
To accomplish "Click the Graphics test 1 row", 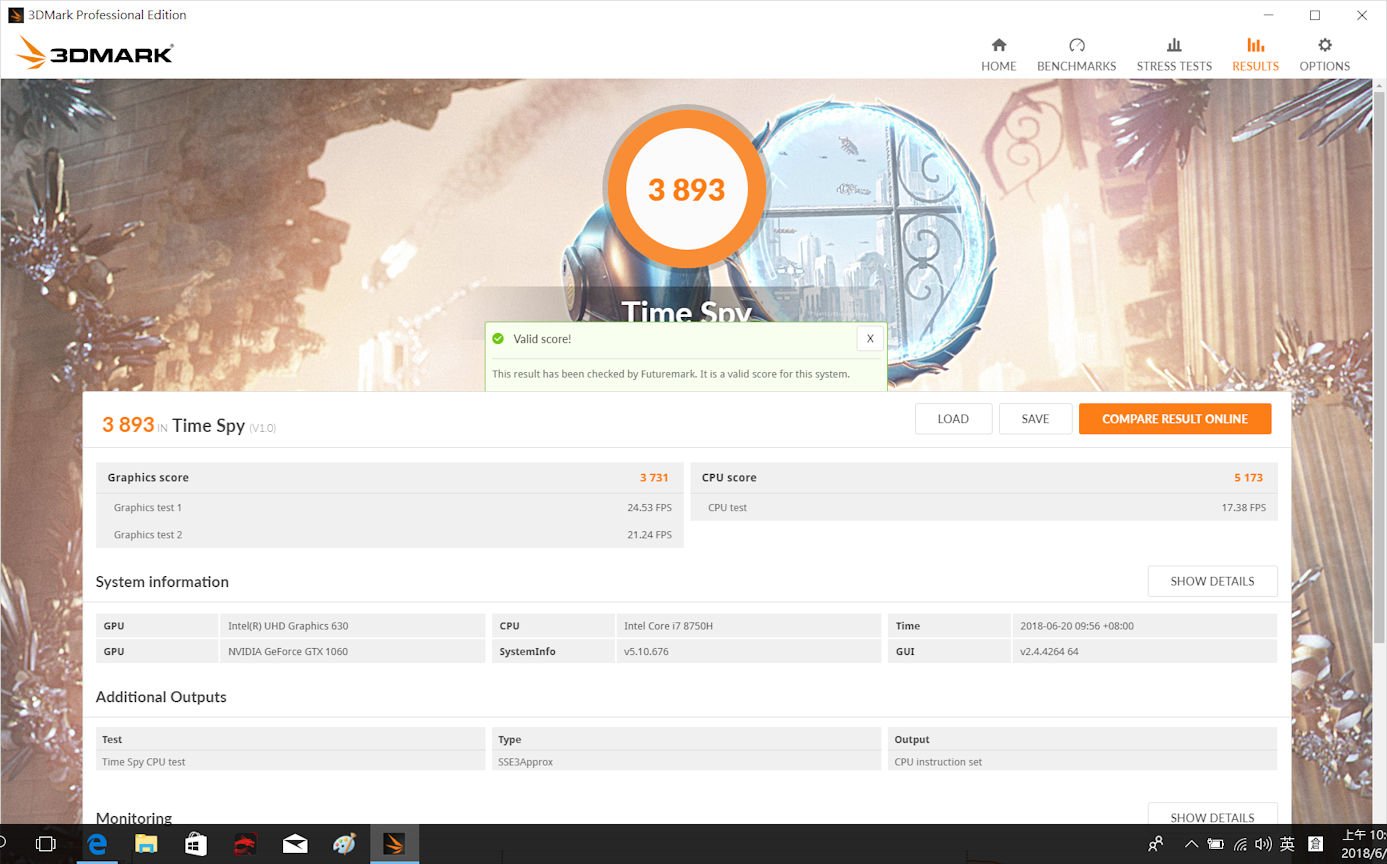I will 390,508.
